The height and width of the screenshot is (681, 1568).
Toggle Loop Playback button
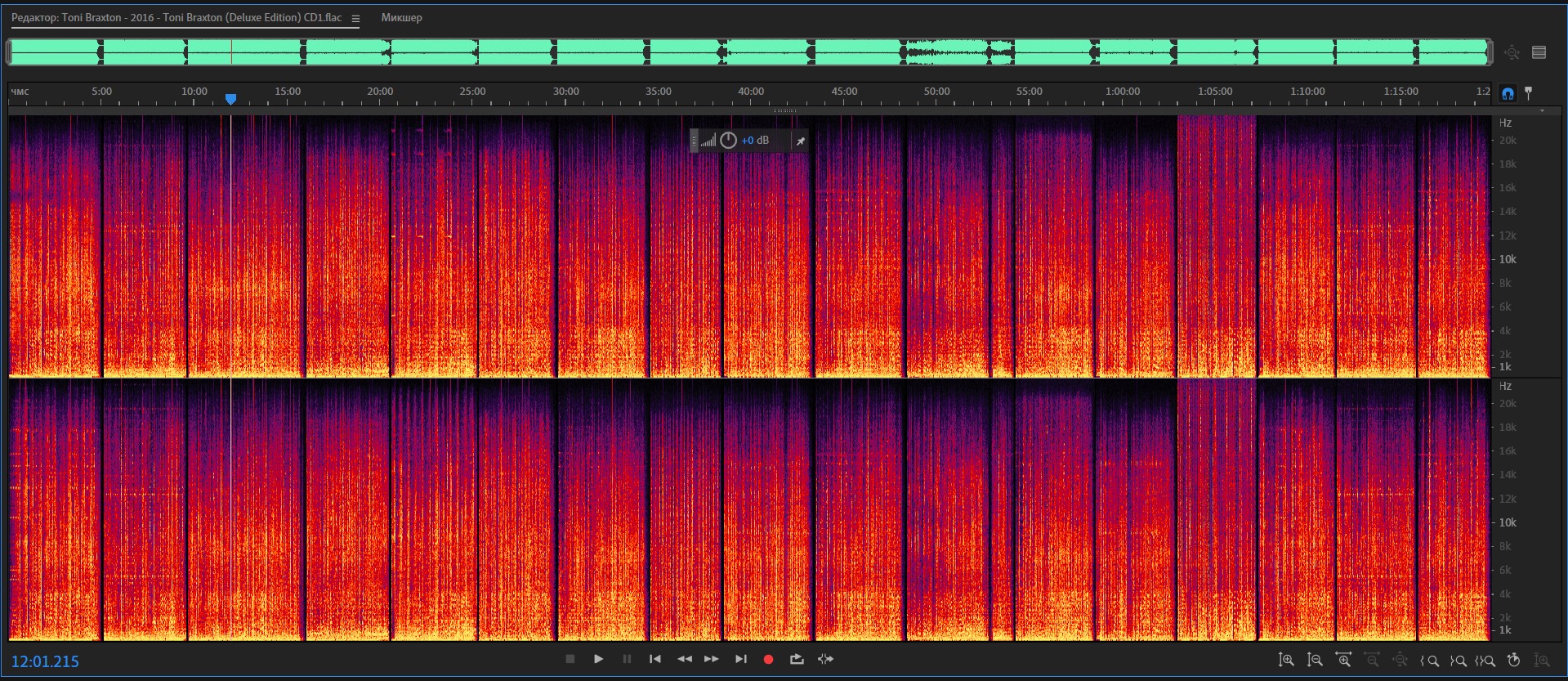coord(797,659)
